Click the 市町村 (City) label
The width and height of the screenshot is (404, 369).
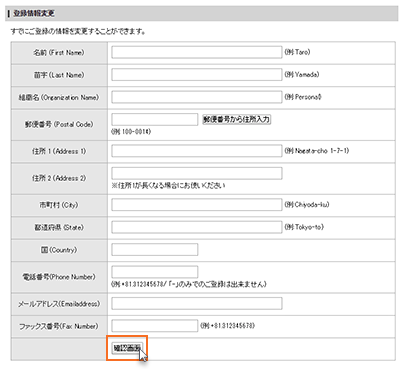coord(59,205)
